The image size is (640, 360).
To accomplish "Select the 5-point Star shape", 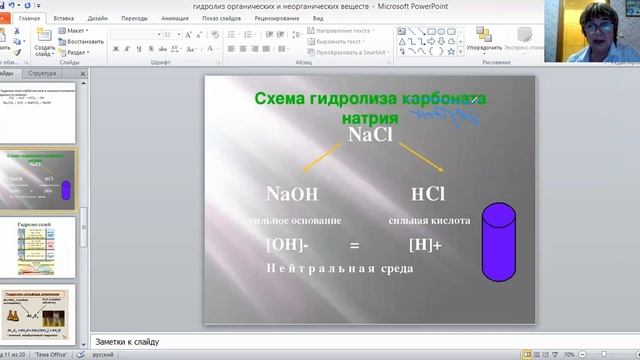I will (451, 52).
